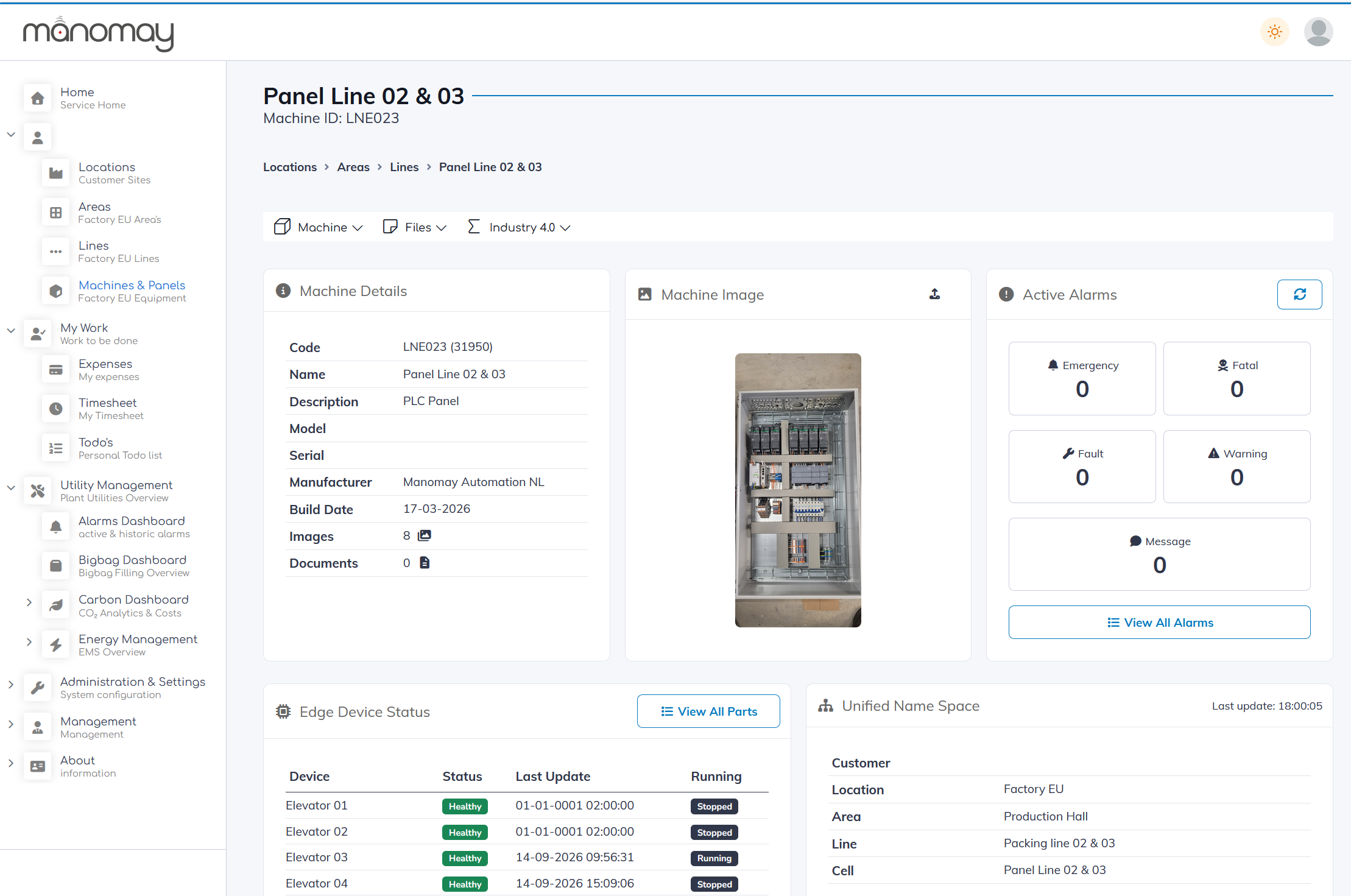Open Locations factory icon in sidebar
The height and width of the screenshot is (896, 1351).
[56, 173]
